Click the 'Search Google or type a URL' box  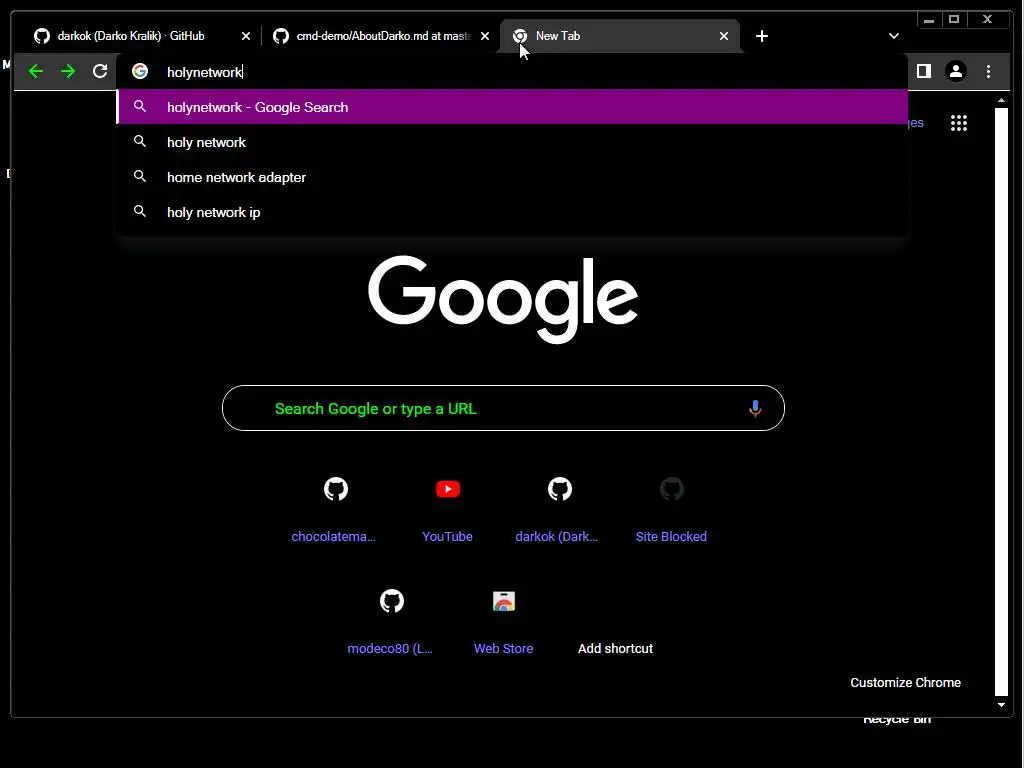point(503,408)
